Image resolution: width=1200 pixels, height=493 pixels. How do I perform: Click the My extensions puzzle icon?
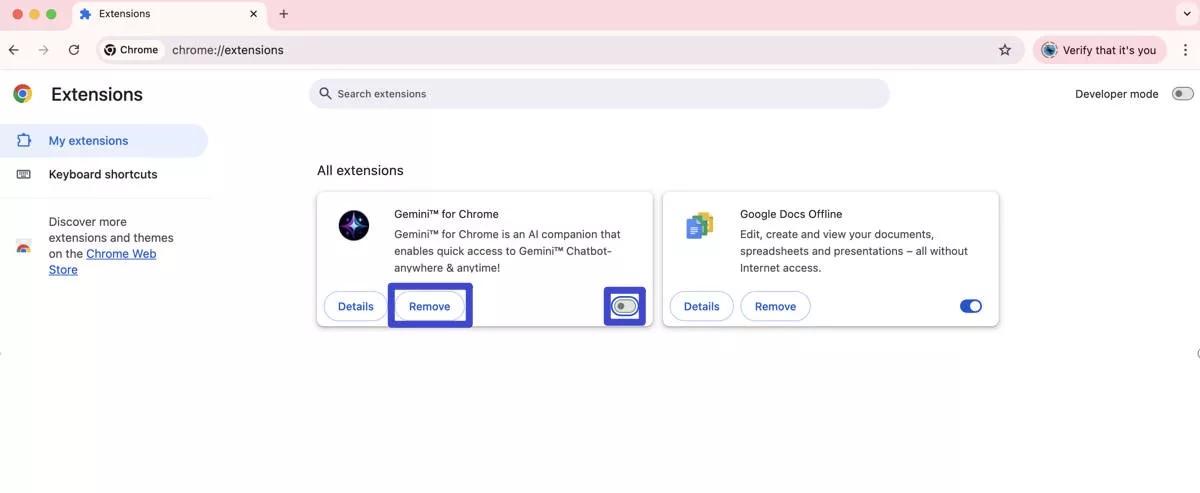pyautogui.click(x=24, y=141)
